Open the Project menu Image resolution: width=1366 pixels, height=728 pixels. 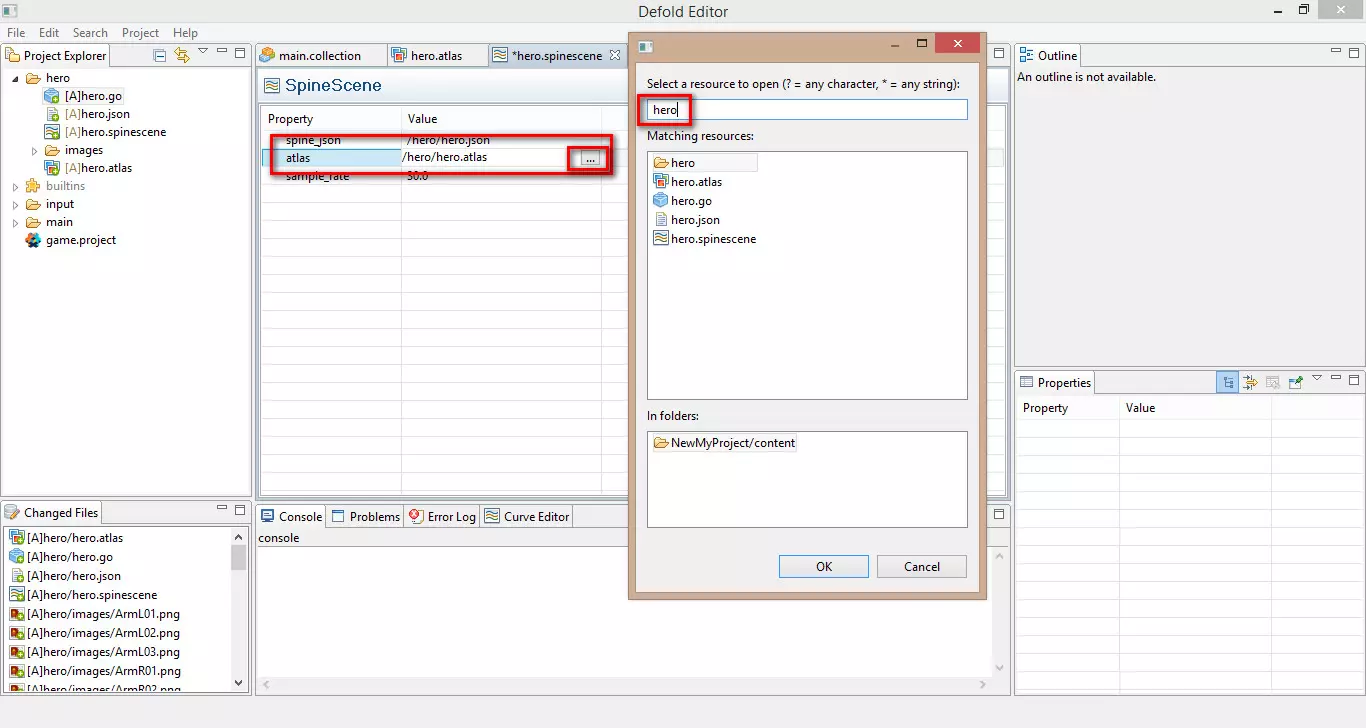(x=140, y=32)
